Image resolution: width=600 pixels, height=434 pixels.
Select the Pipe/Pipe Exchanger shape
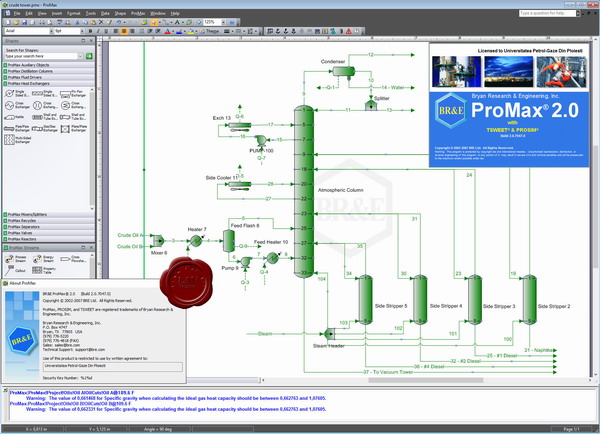pyautogui.click(x=16, y=129)
